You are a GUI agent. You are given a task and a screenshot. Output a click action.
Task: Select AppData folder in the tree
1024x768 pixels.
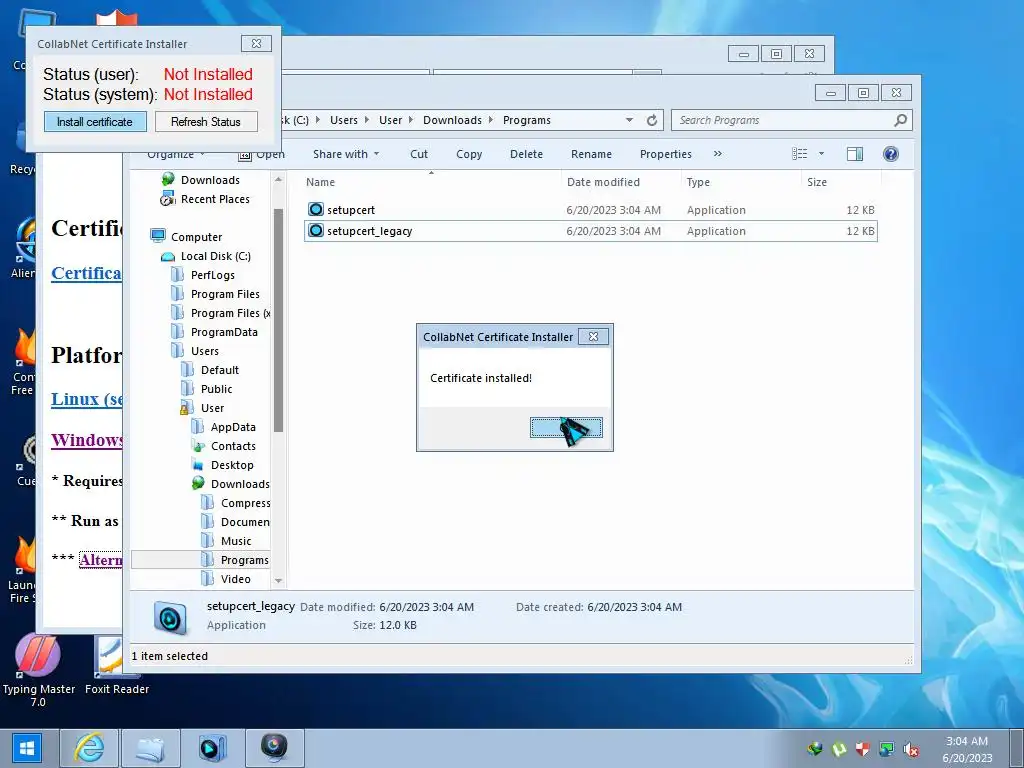[x=232, y=427]
